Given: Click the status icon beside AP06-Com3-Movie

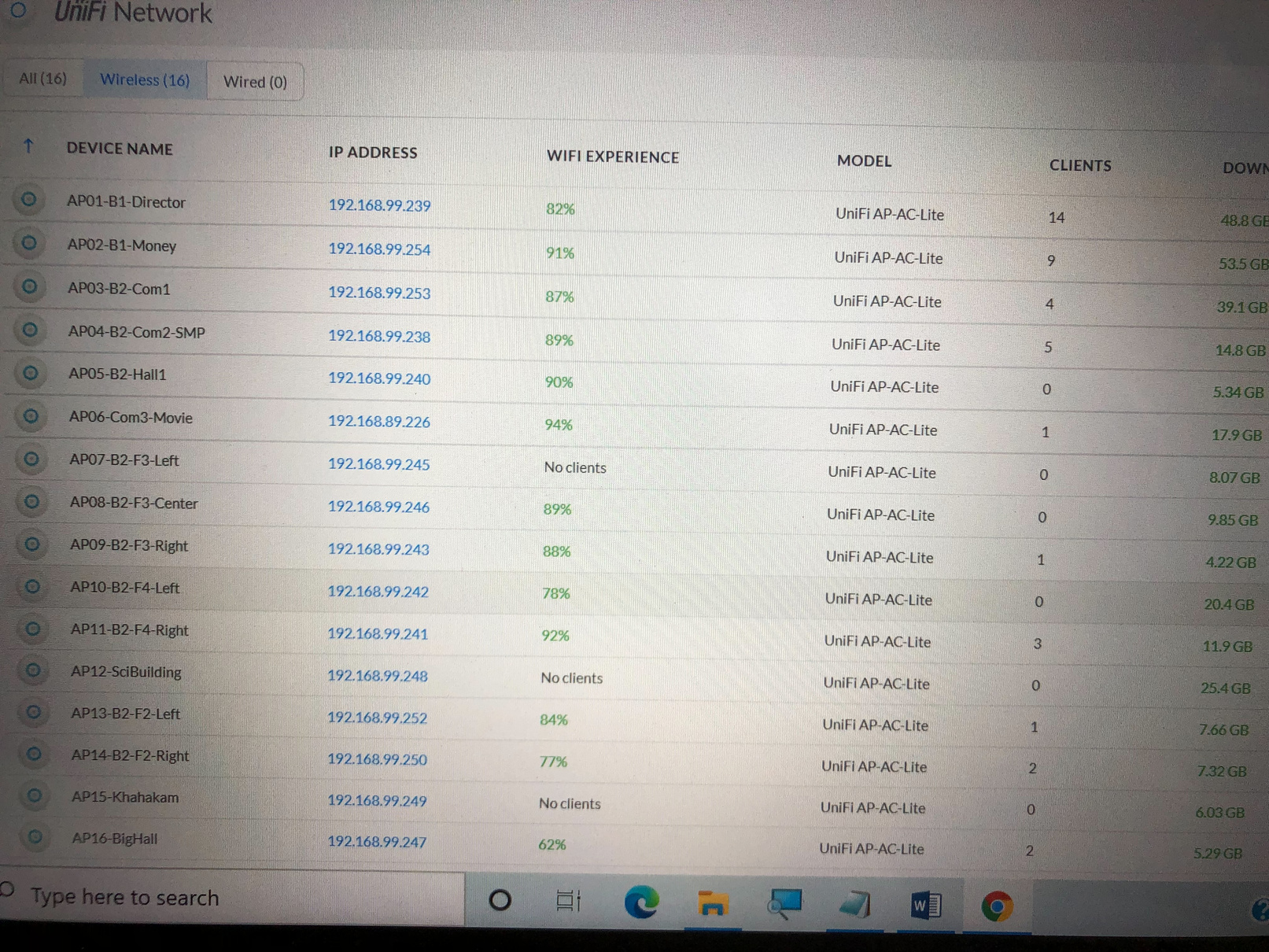Looking at the screenshot, I should pyautogui.click(x=31, y=416).
